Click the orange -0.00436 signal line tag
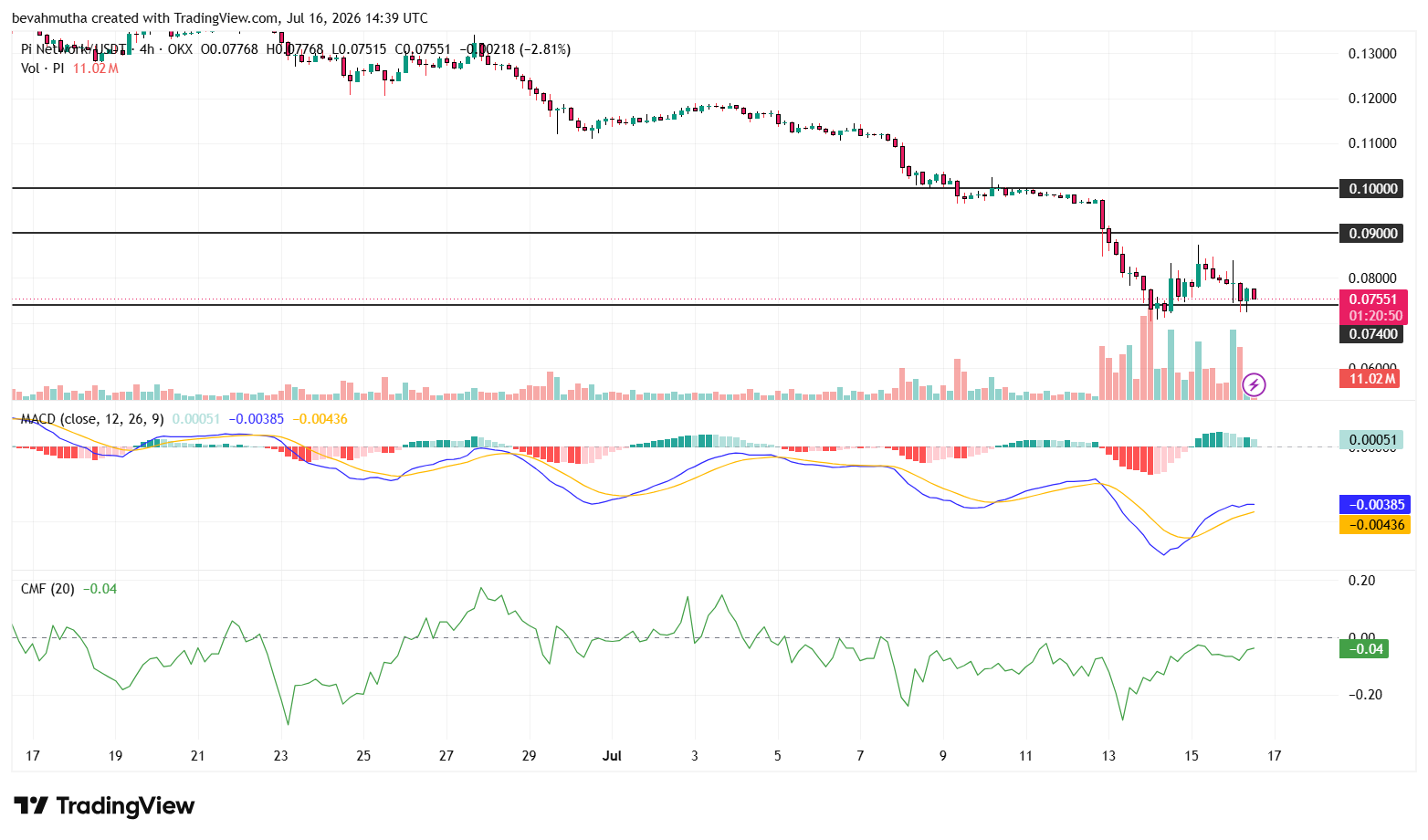The height and width of the screenshot is (840, 1428). pos(1375,524)
